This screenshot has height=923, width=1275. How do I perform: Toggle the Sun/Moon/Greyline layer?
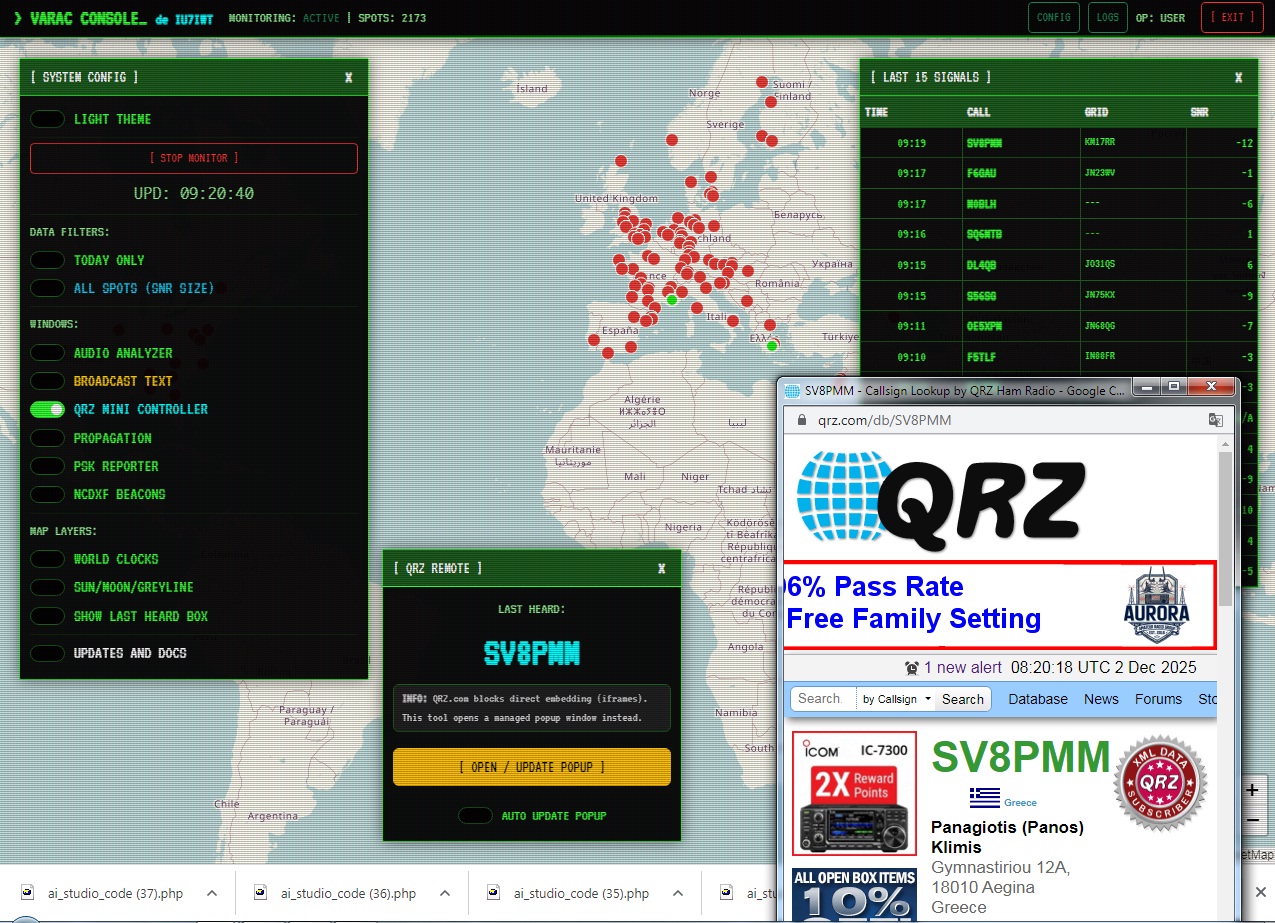[47, 587]
